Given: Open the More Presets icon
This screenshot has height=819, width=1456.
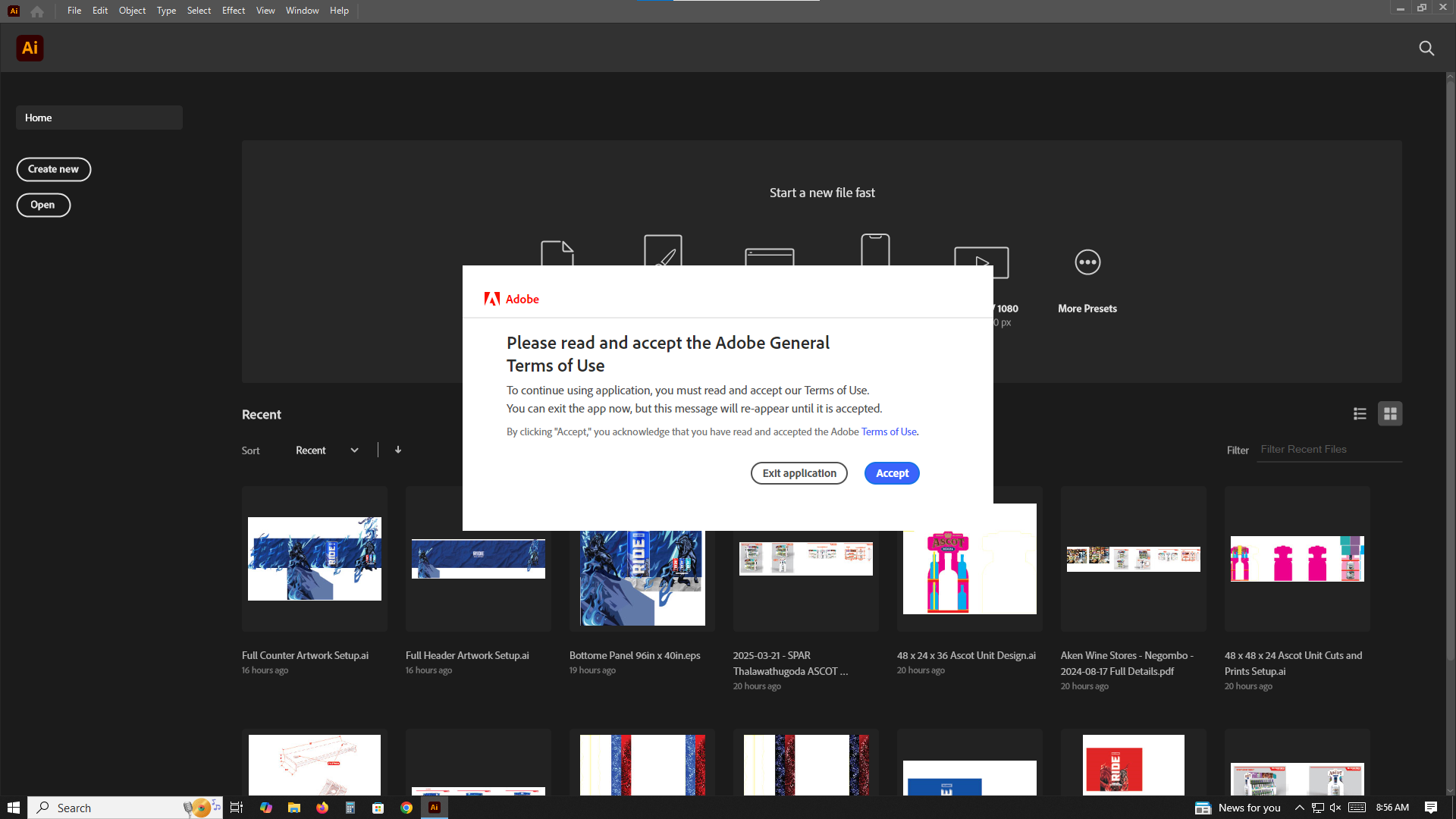Looking at the screenshot, I should coord(1087,262).
